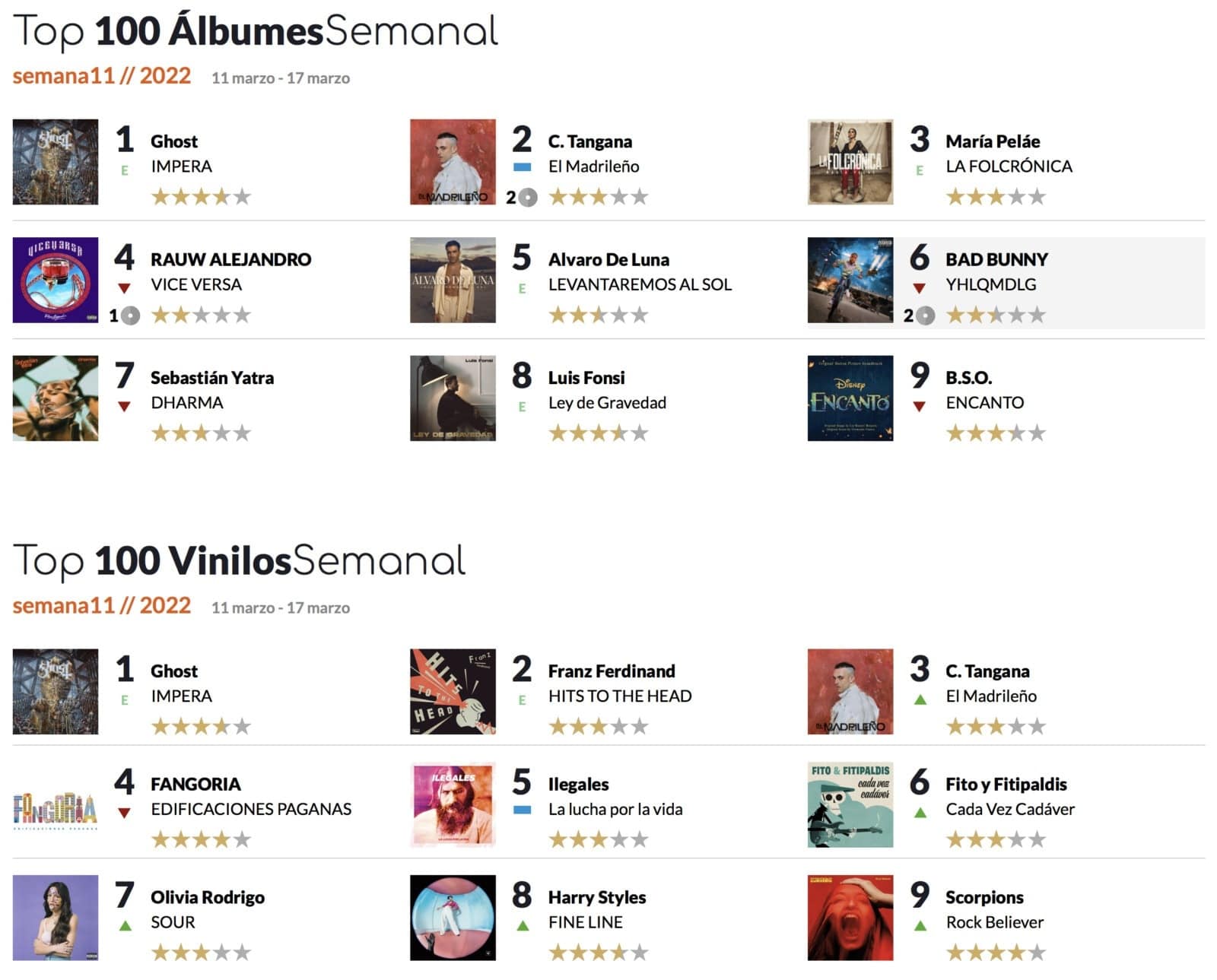Click the red down arrow beside FANGORIA
The image size is (1217, 980).
point(124,813)
